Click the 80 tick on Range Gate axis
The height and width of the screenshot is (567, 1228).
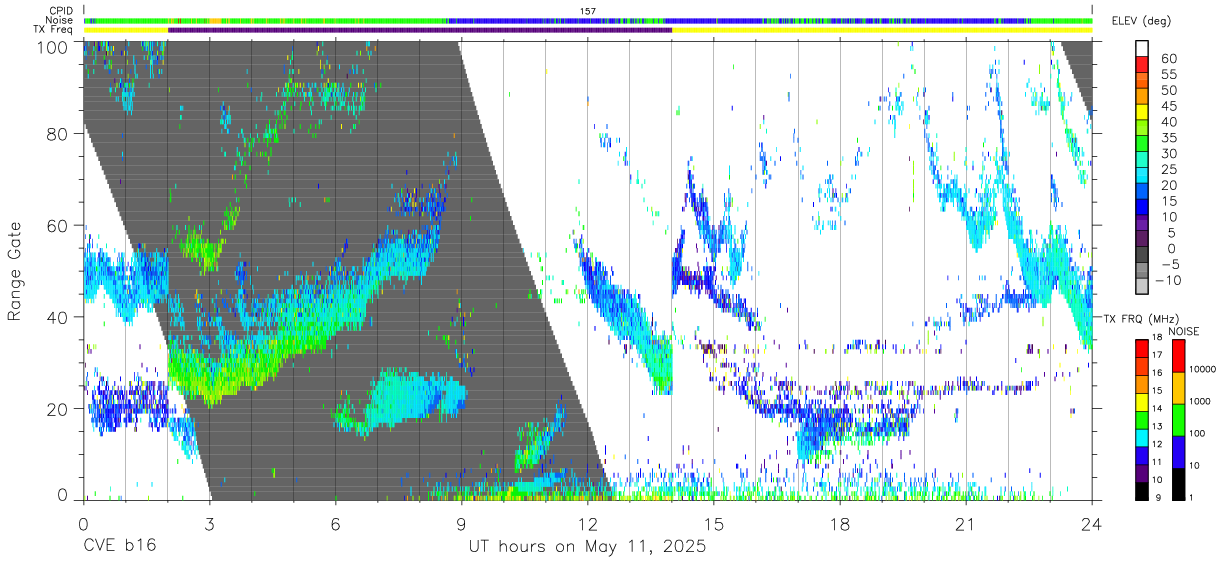click(x=58, y=133)
